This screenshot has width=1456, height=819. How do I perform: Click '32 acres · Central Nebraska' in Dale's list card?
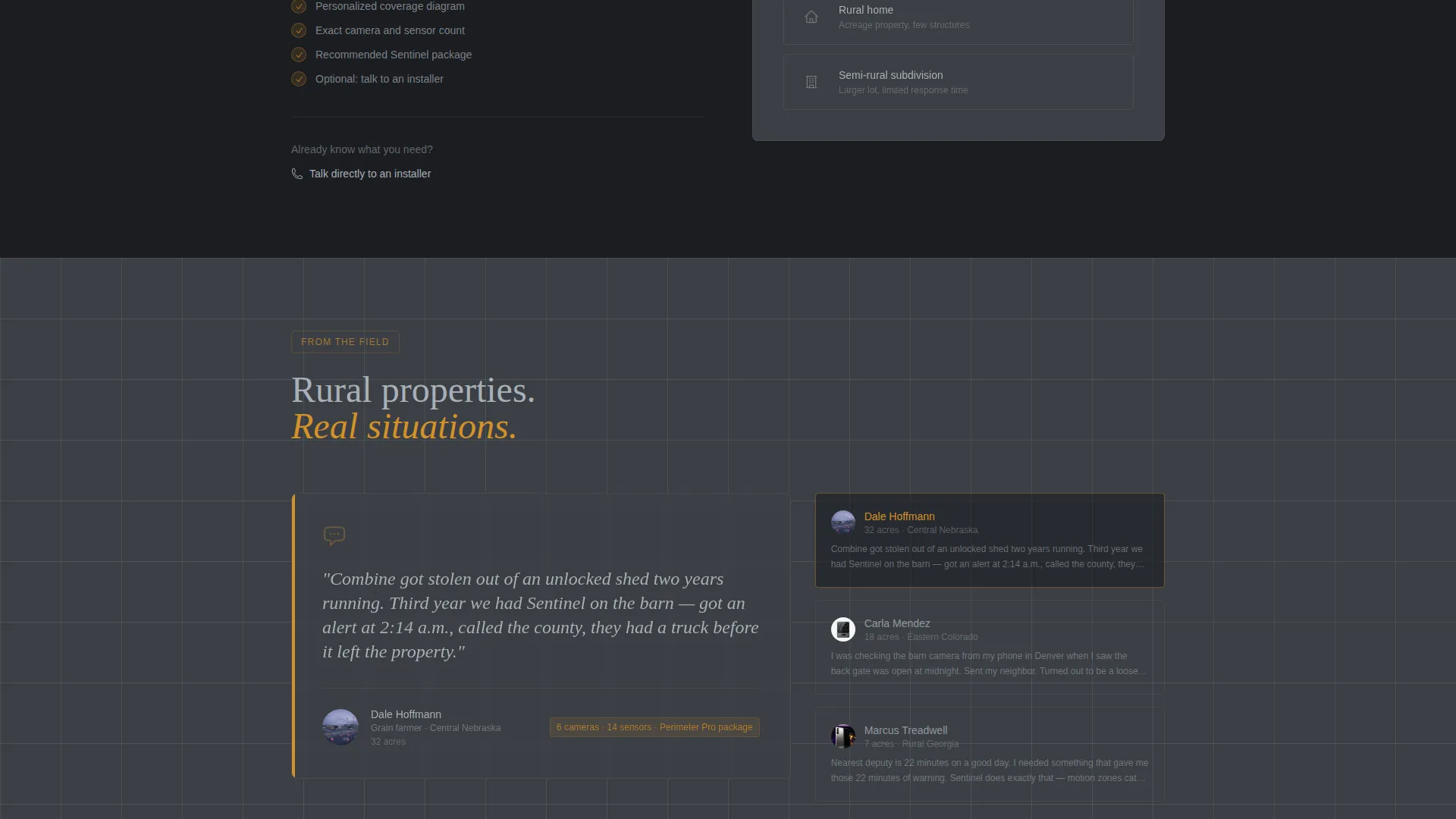921,530
